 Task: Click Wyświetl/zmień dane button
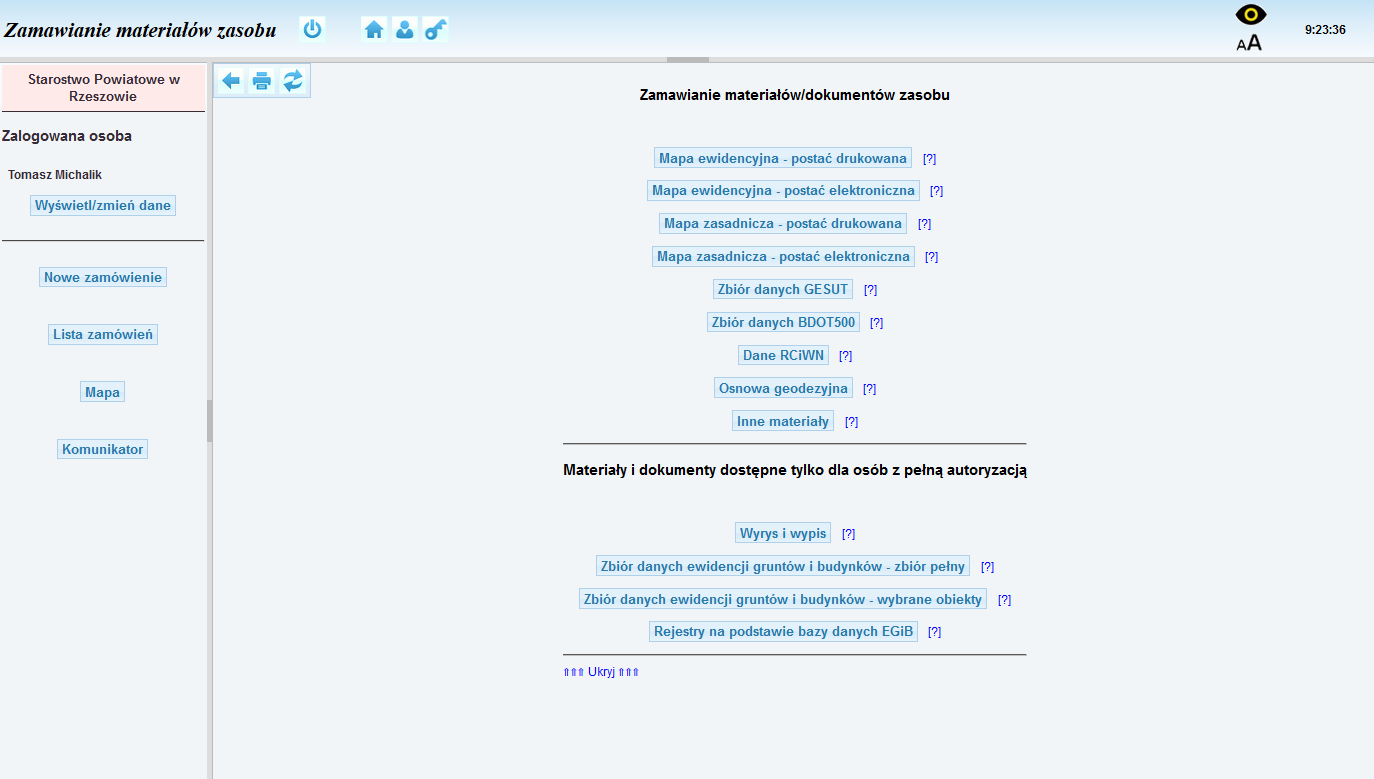click(103, 205)
